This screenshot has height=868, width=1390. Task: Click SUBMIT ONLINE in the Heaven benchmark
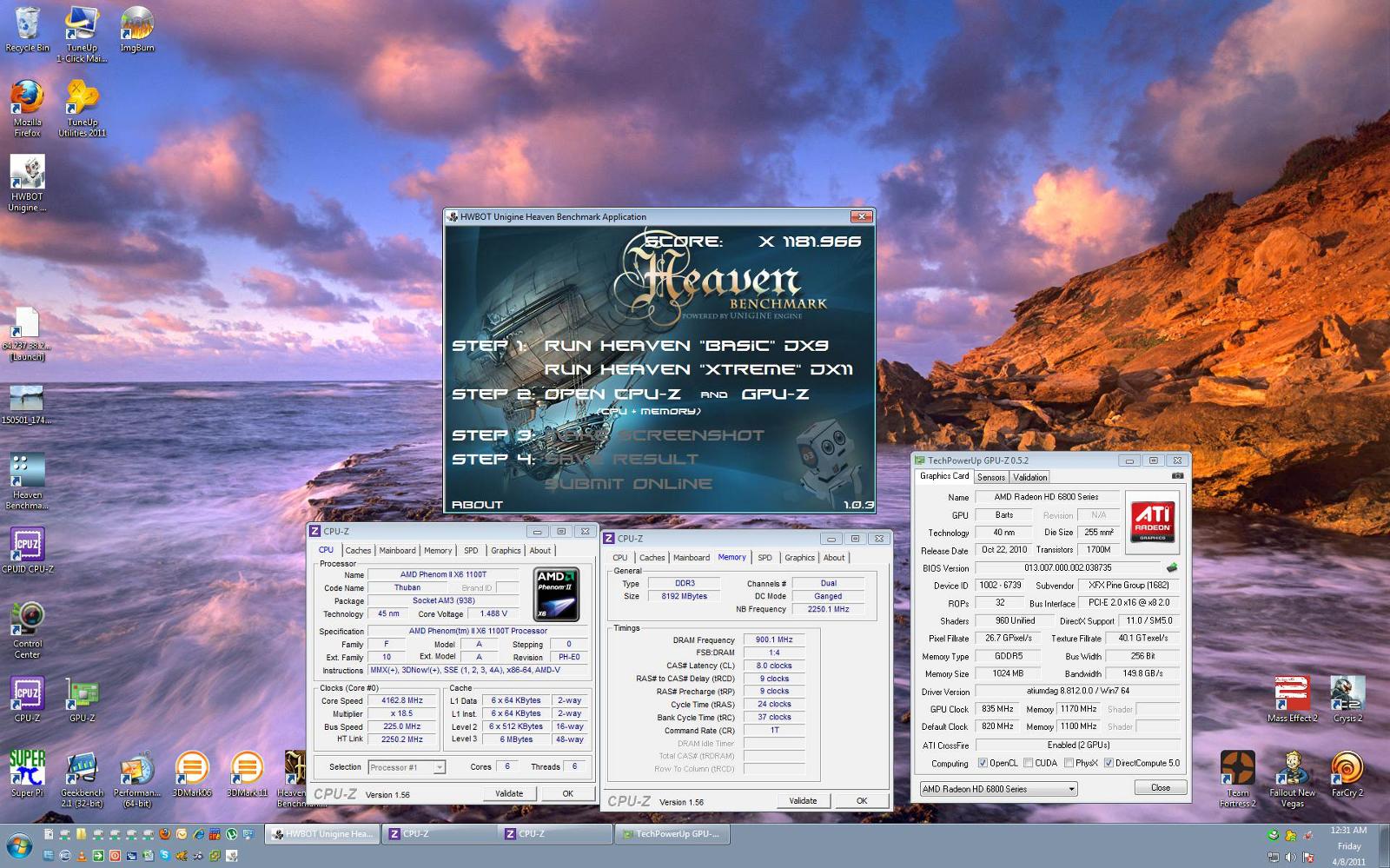point(628,484)
